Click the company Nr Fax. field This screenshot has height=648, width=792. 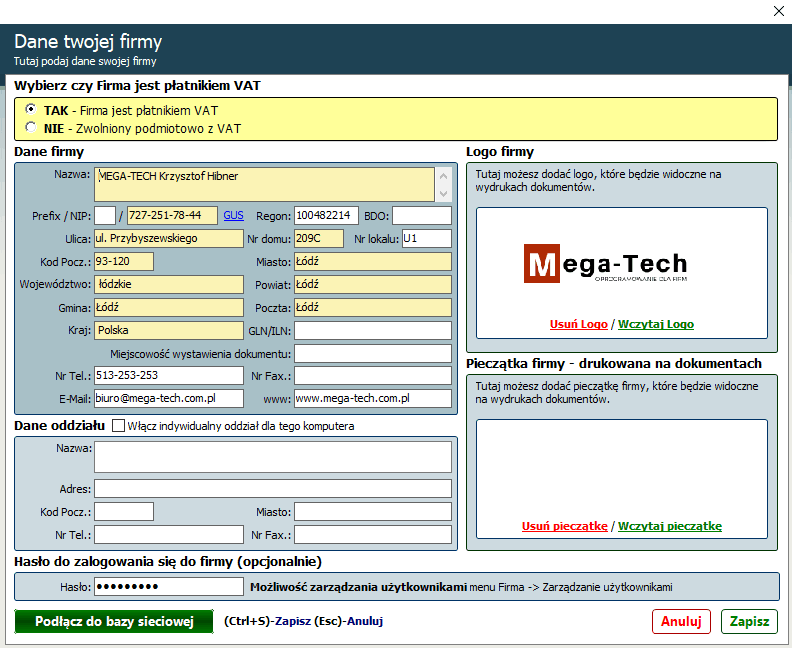(373, 376)
